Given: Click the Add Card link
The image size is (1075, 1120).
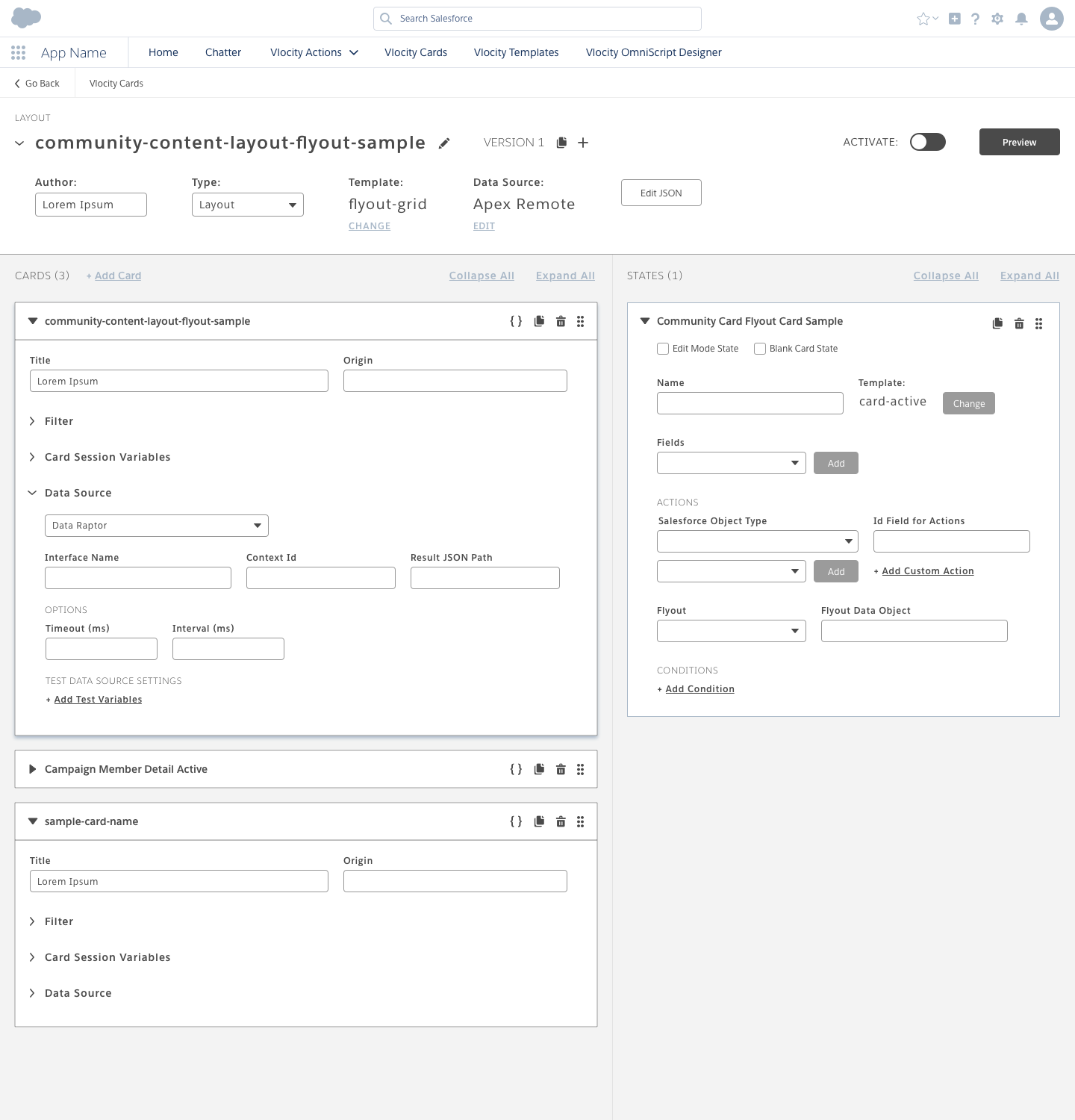Looking at the screenshot, I should click(118, 276).
